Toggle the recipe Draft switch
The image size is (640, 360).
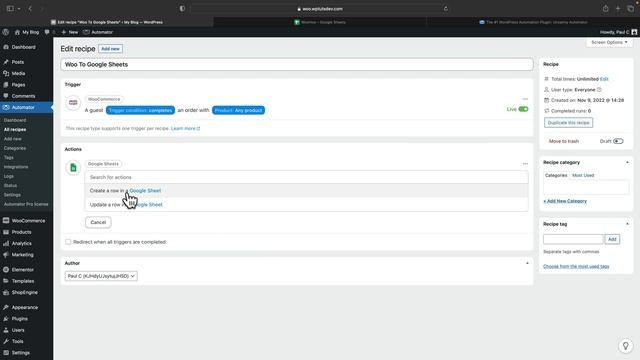(618, 141)
